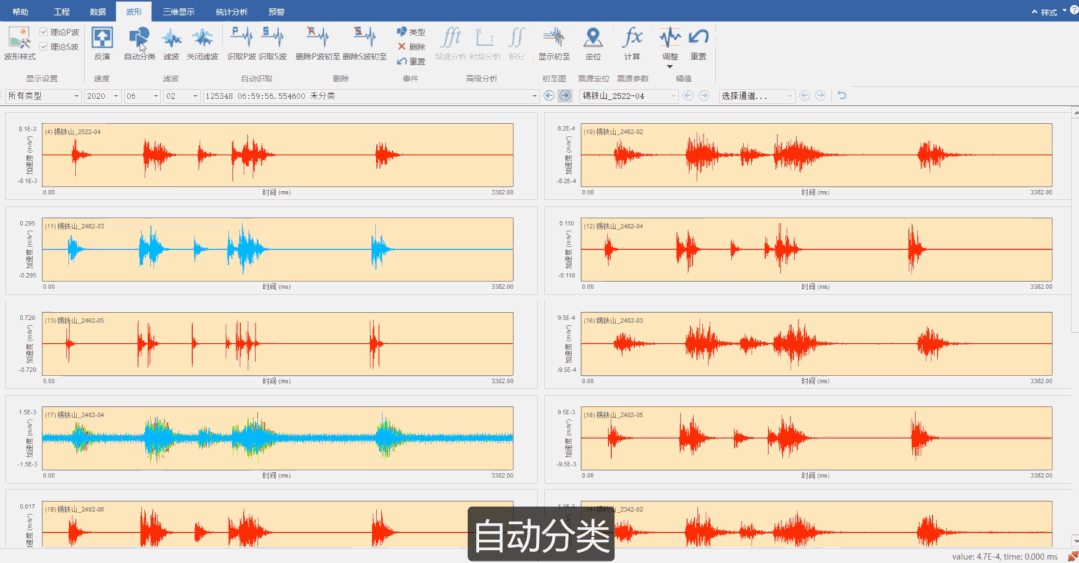The image size is (1079, 563).
Task: Select the S波 auto-pick tool
Action: click(273, 43)
